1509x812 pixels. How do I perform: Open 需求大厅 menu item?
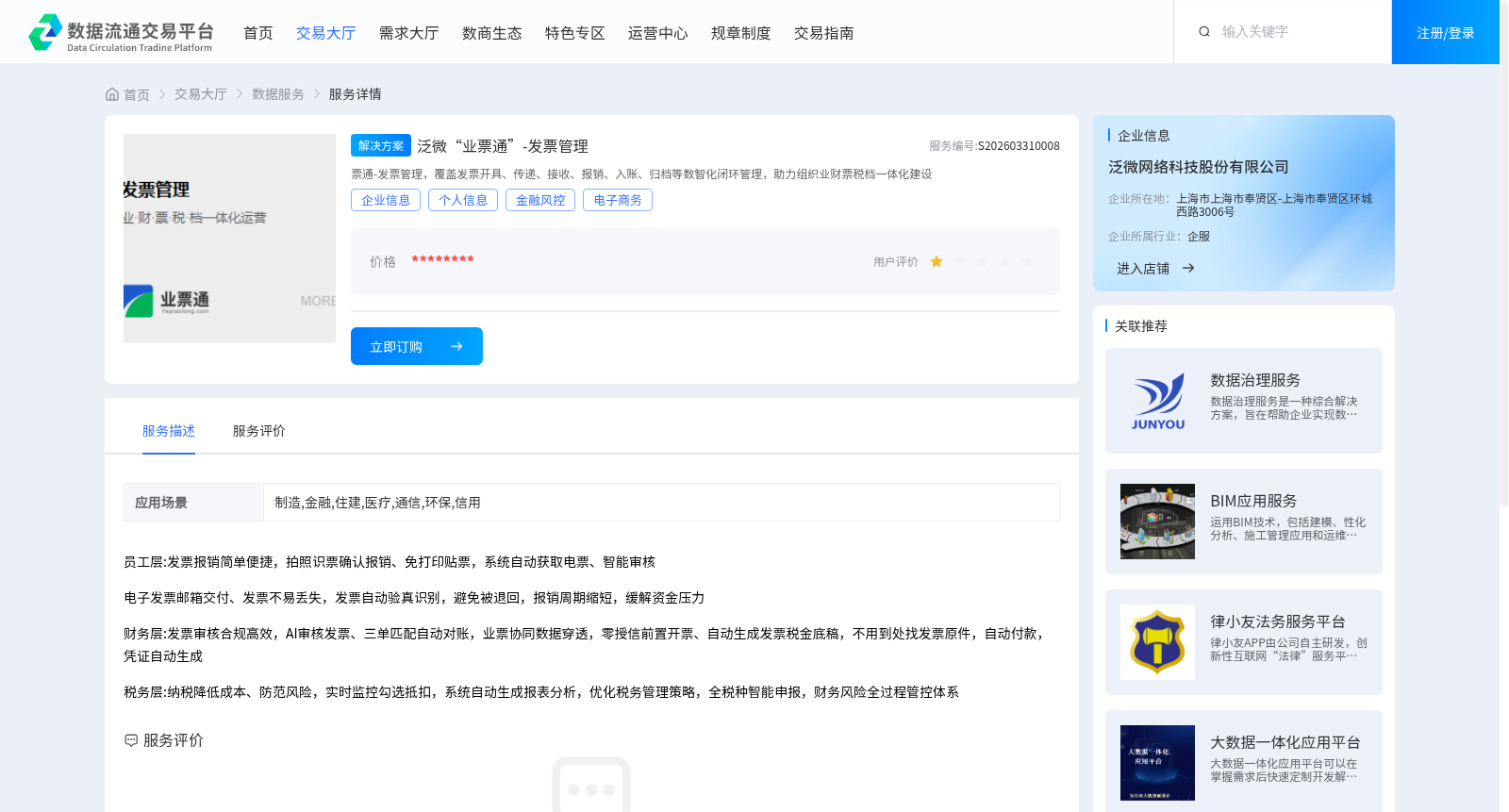coord(409,33)
